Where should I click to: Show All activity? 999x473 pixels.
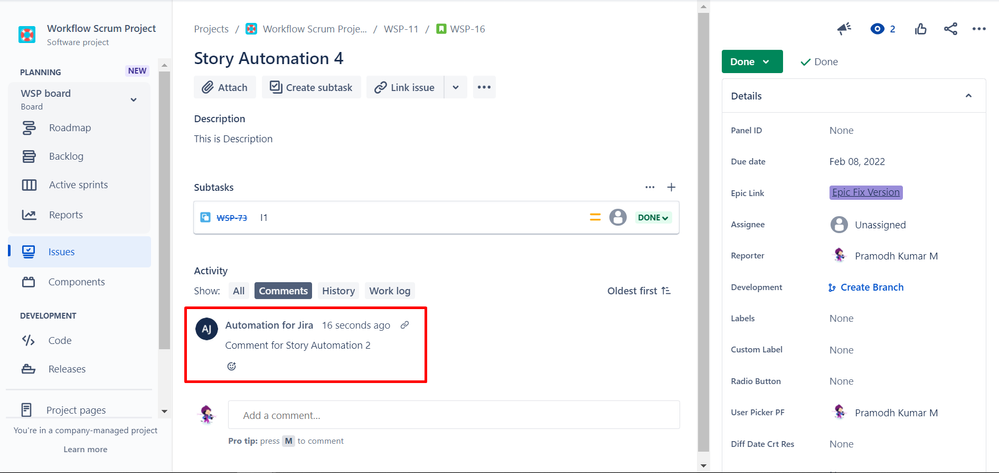point(238,291)
